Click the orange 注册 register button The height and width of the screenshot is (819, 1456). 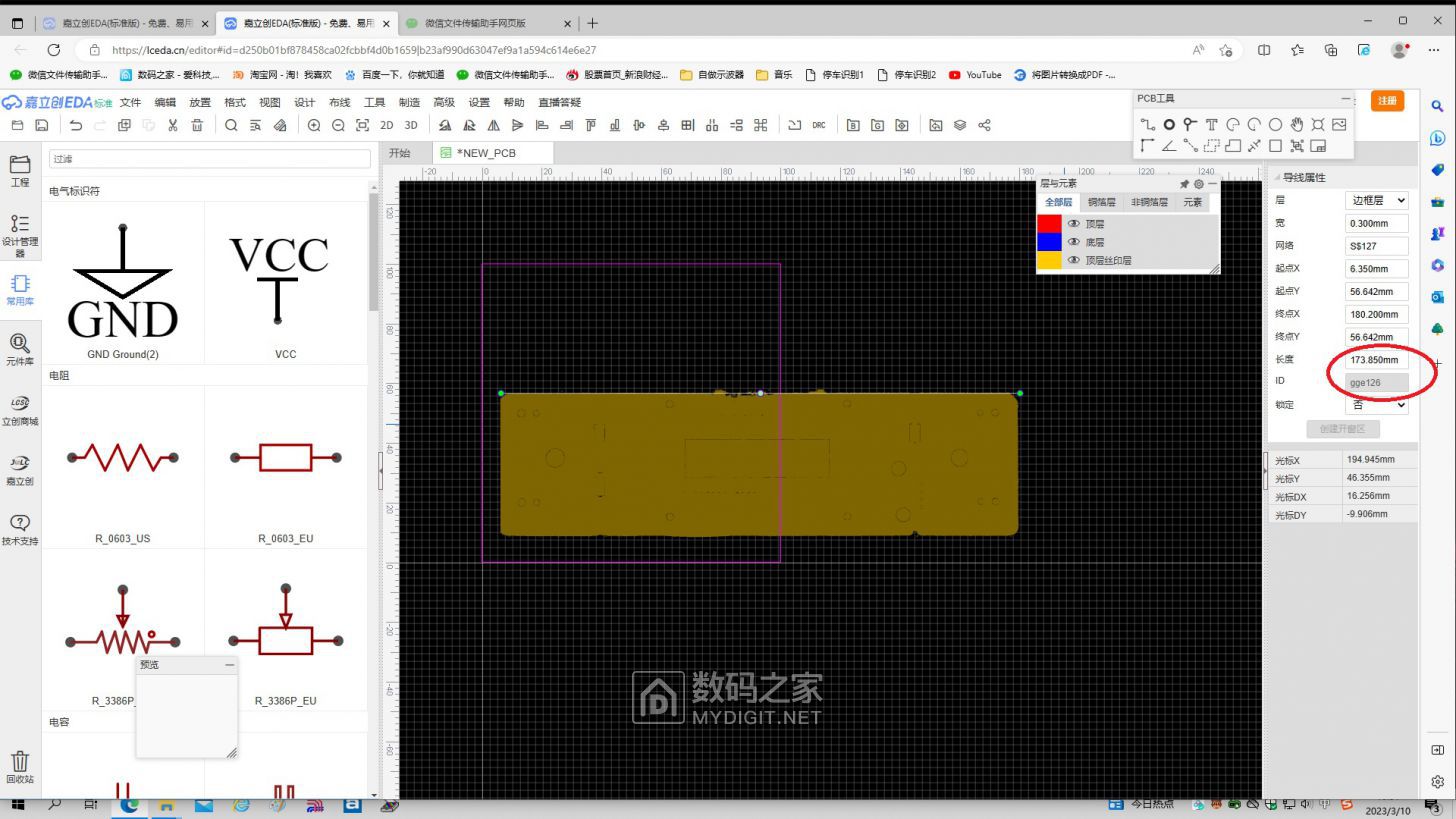point(1387,100)
